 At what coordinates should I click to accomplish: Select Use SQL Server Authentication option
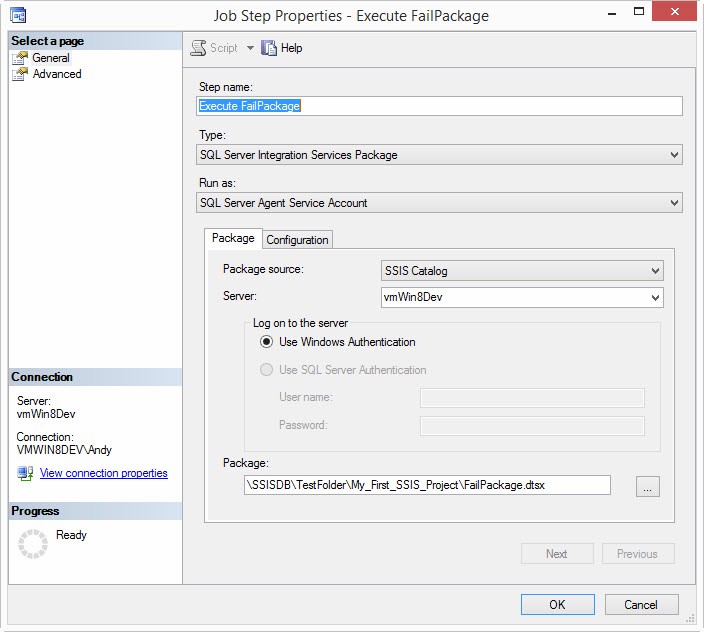pos(266,370)
